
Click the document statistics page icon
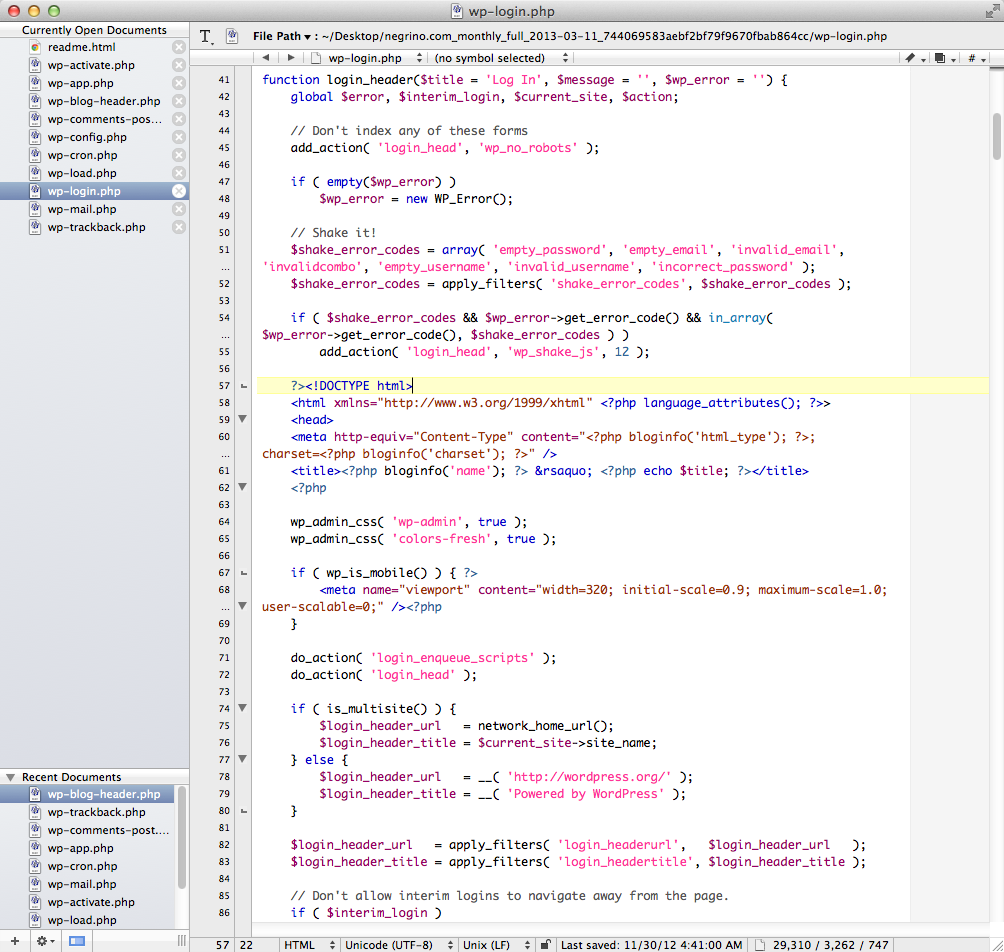click(760, 944)
